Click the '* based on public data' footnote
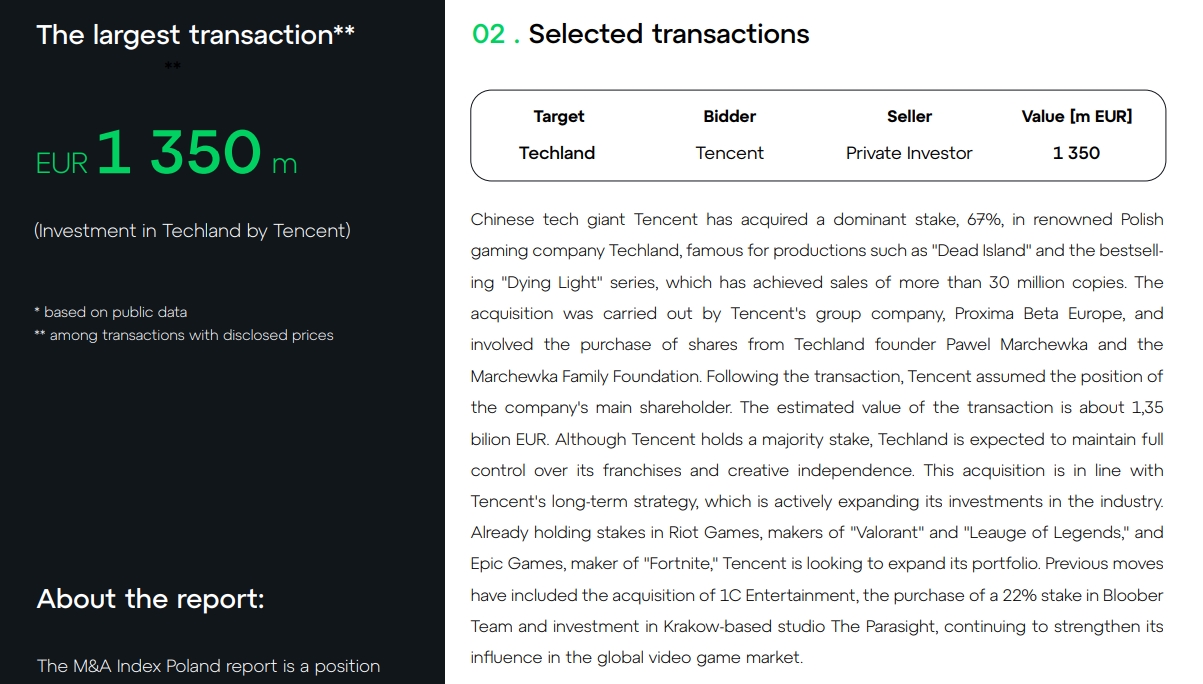The height and width of the screenshot is (684, 1203). (x=110, y=312)
